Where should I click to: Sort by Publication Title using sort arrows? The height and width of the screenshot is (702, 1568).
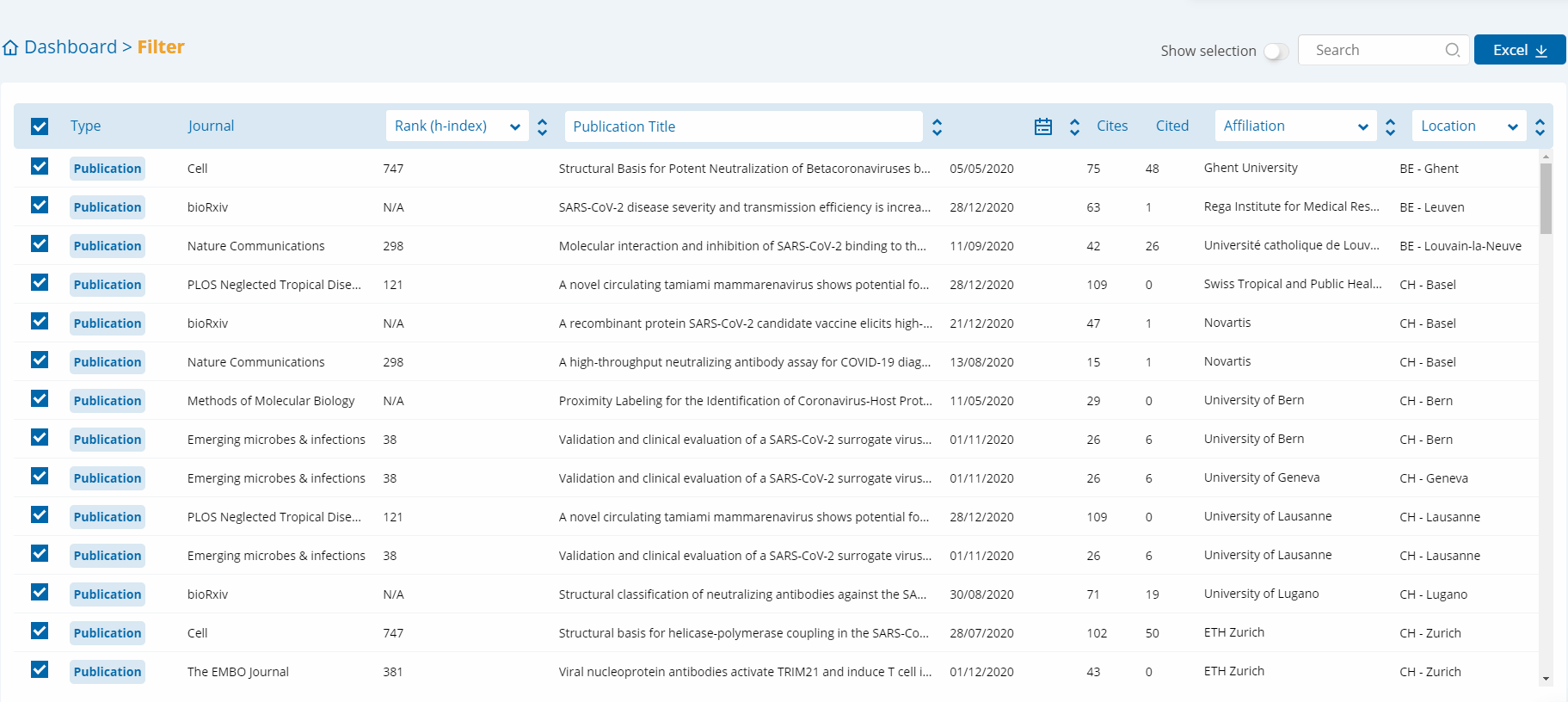937,126
